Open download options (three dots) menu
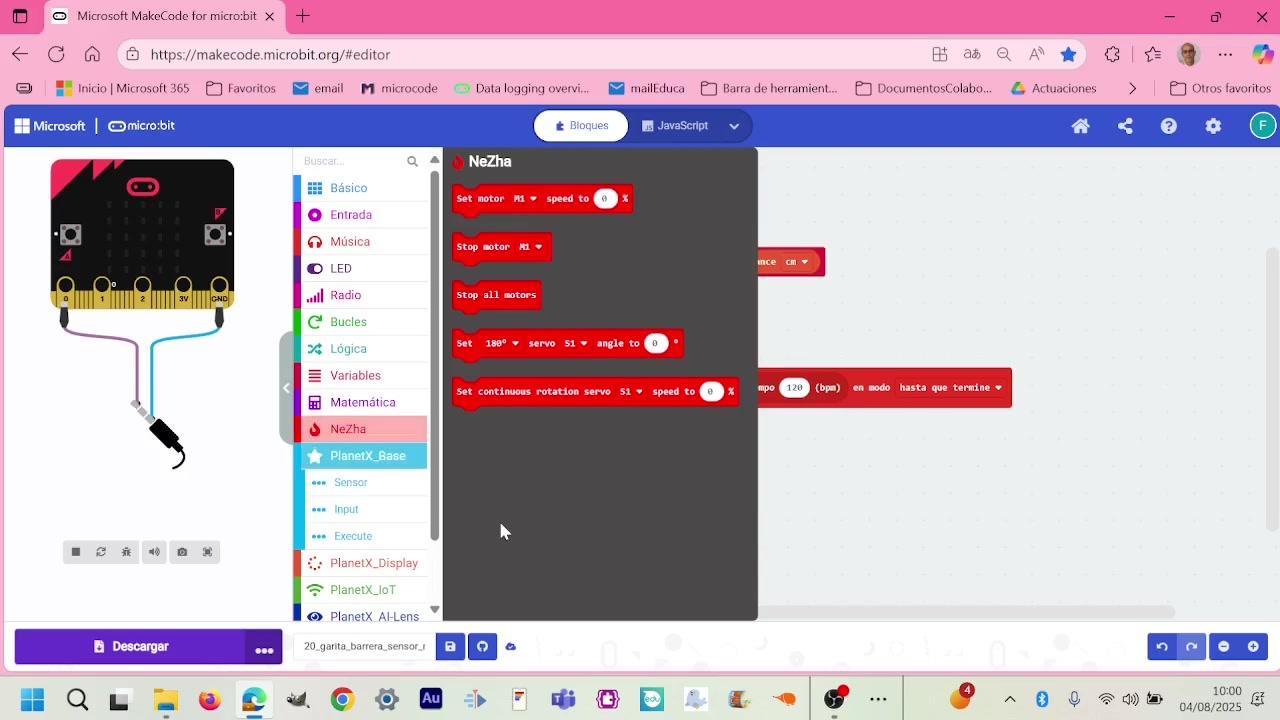 [x=264, y=647]
